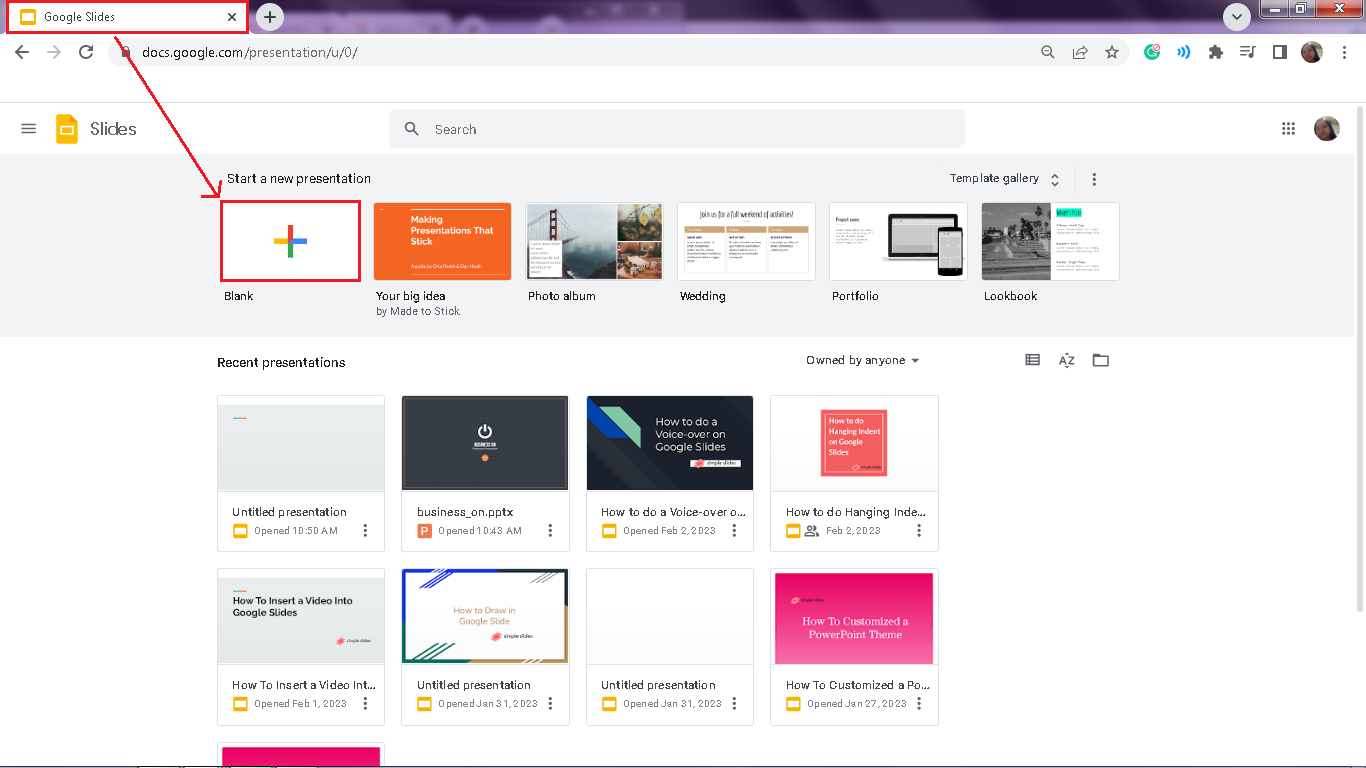Screen dimensions: 1366x768
Task: Open options menu for business_on.pptx
Action: 550,531
